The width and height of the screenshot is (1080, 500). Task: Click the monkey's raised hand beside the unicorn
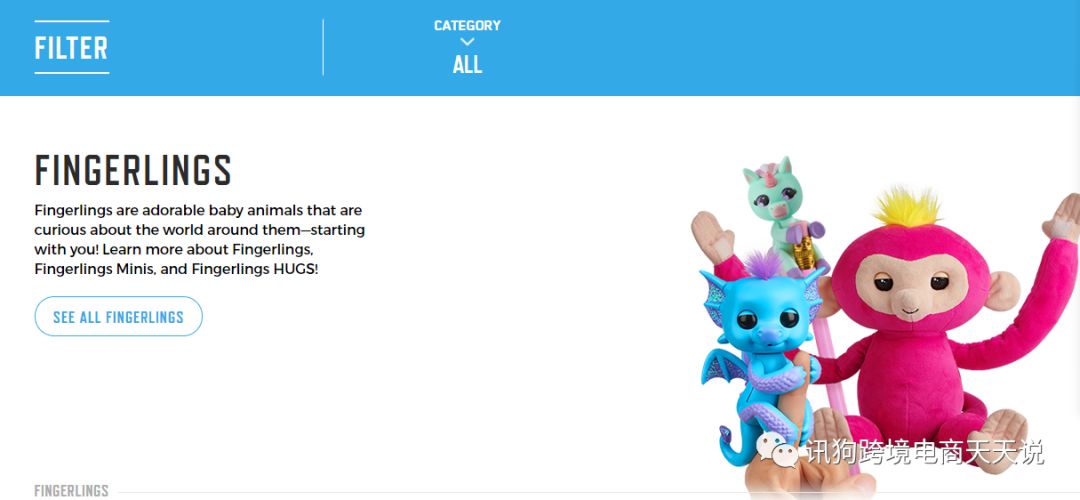713,236
